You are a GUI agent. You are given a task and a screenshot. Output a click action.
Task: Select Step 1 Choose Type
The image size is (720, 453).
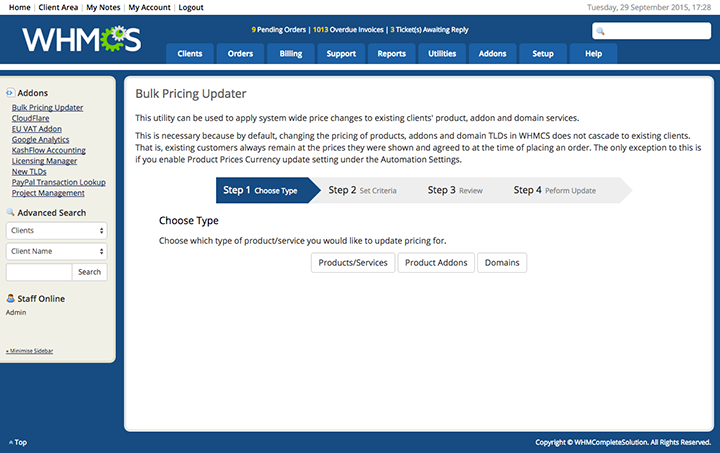click(268, 190)
